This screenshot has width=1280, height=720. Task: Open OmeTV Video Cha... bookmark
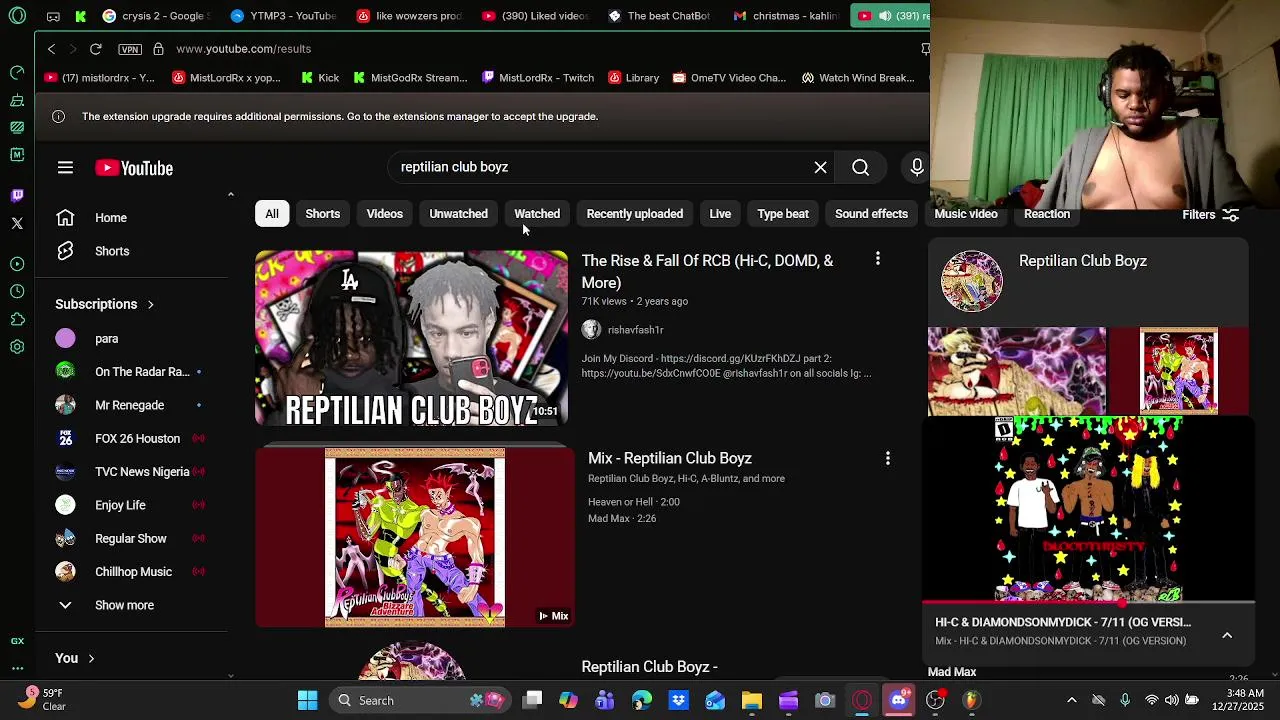(x=729, y=78)
